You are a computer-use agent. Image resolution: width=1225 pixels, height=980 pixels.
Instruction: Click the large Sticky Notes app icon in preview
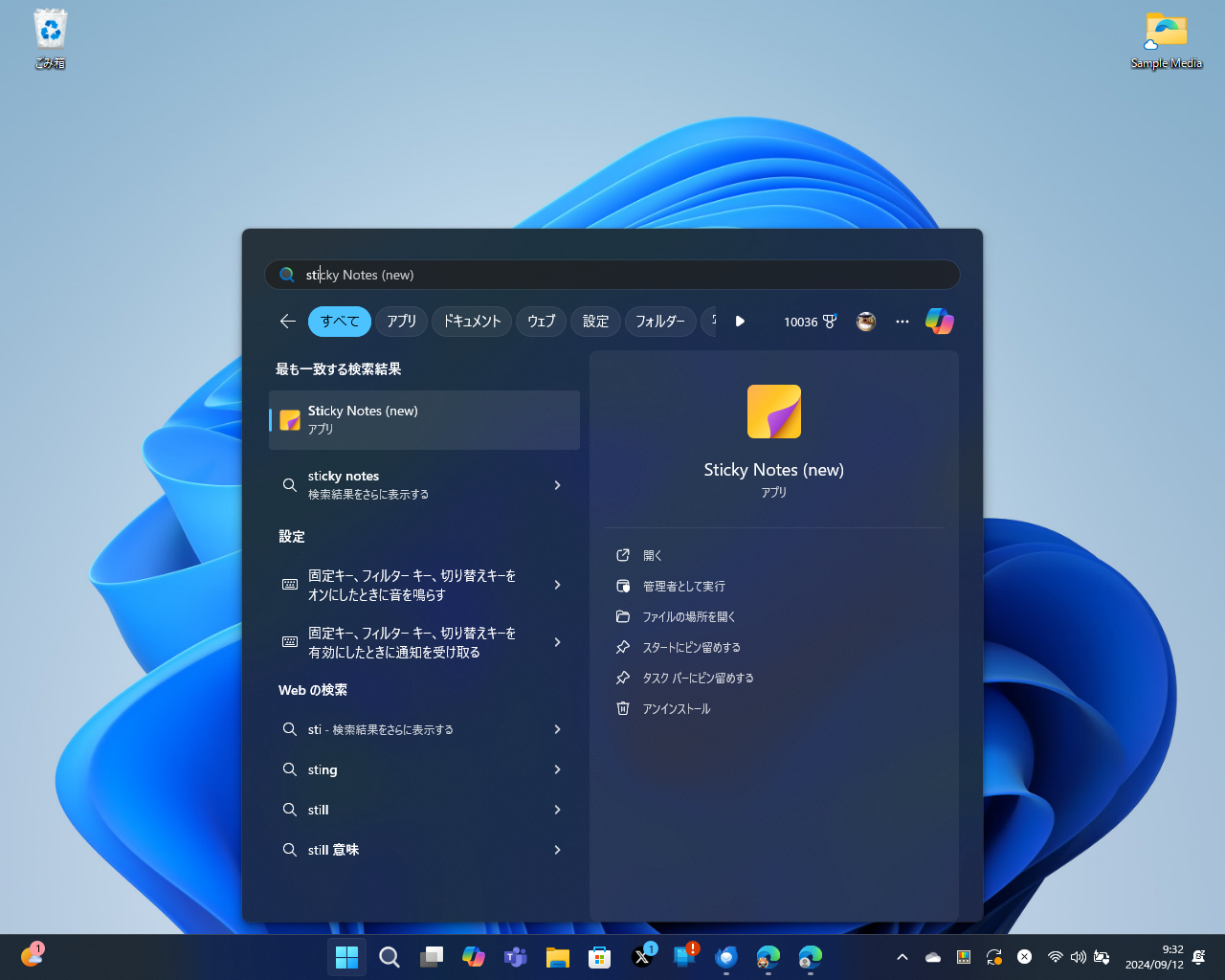(x=774, y=412)
